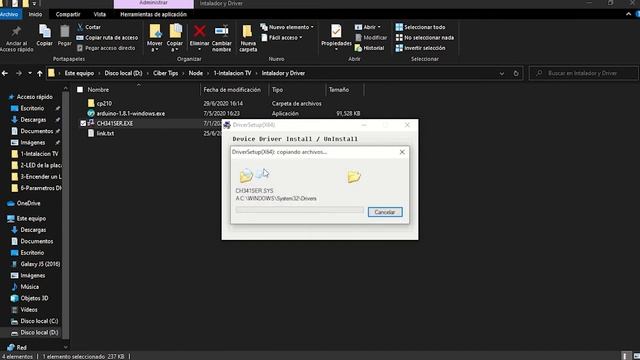Click Ciber Tips breadcrumb
640x360 pixels.
click(x=165, y=73)
